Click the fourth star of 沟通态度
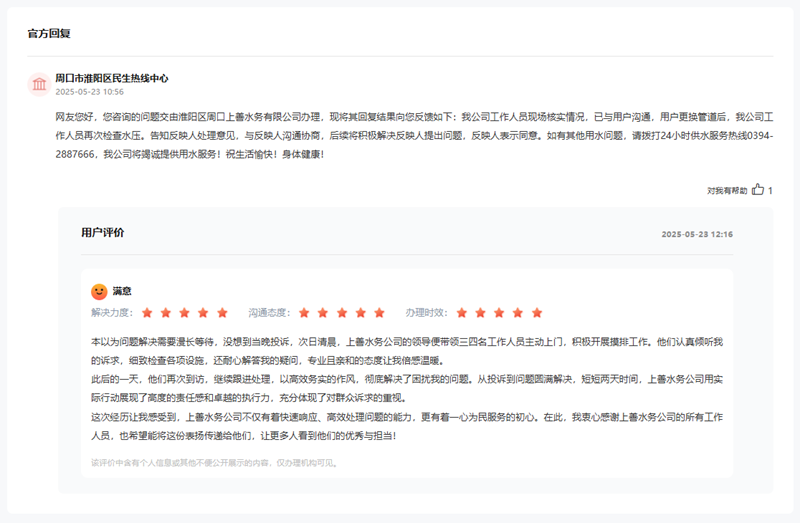This screenshot has height=523, width=800. click(361, 312)
